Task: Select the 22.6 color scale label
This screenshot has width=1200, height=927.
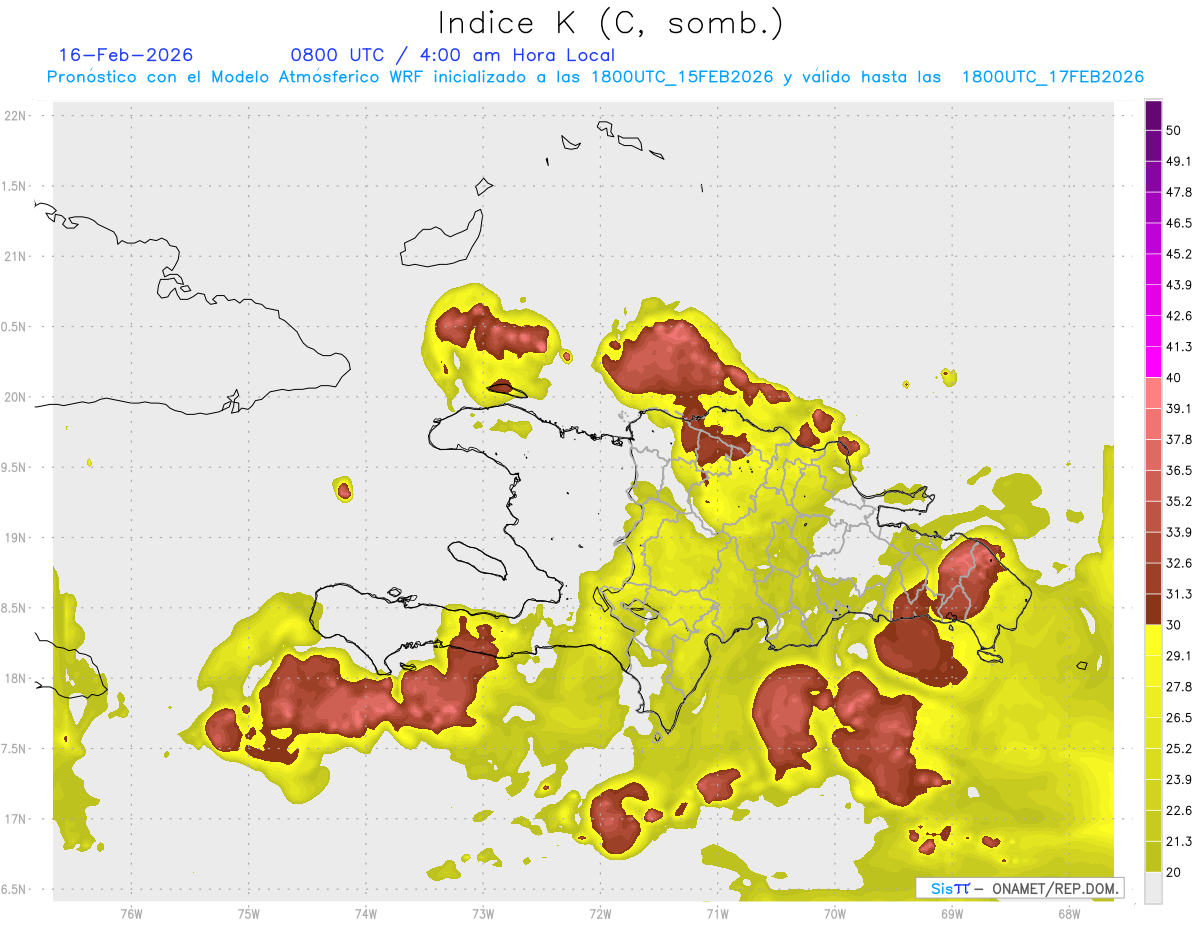Action: pyautogui.click(x=1179, y=811)
